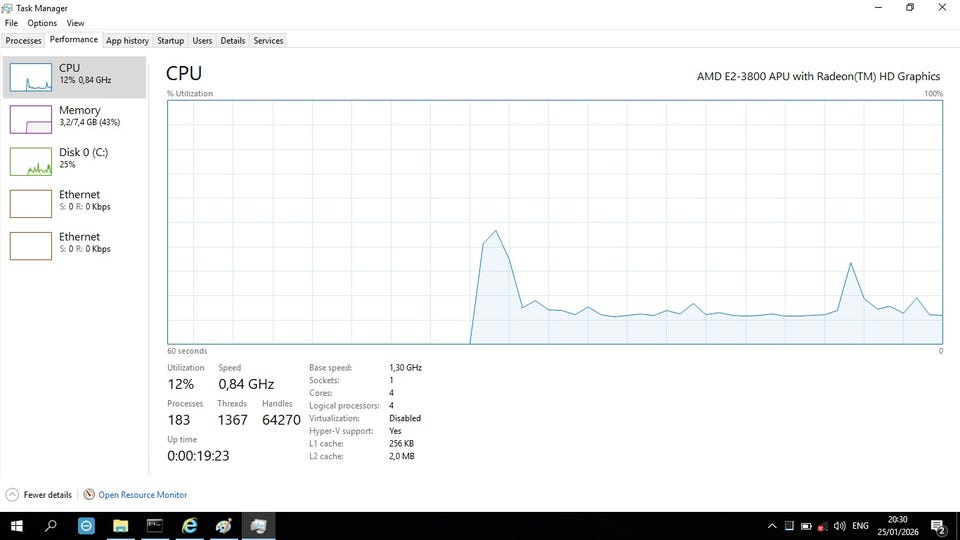Open the File menu

pyautogui.click(x=11, y=23)
